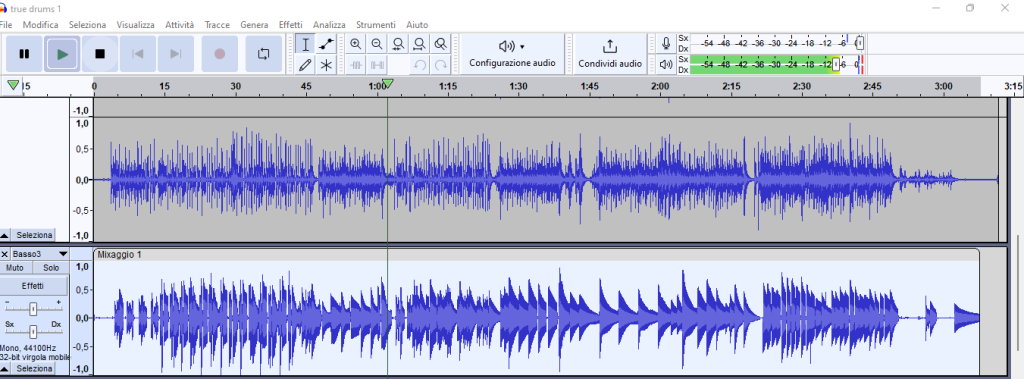Select the Draw pencil tool
The height and width of the screenshot is (379, 1024).
(x=305, y=65)
